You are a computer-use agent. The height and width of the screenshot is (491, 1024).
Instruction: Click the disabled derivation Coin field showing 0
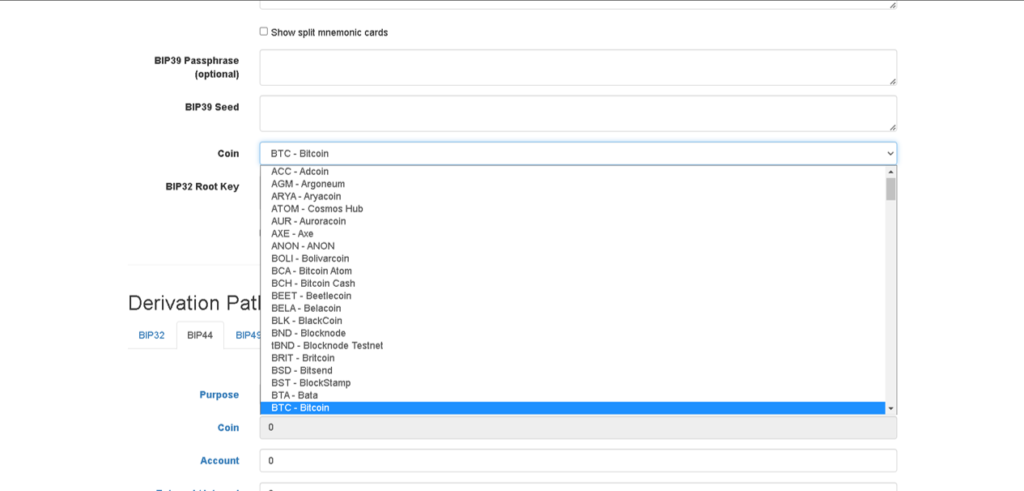pyautogui.click(x=578, y=427)
